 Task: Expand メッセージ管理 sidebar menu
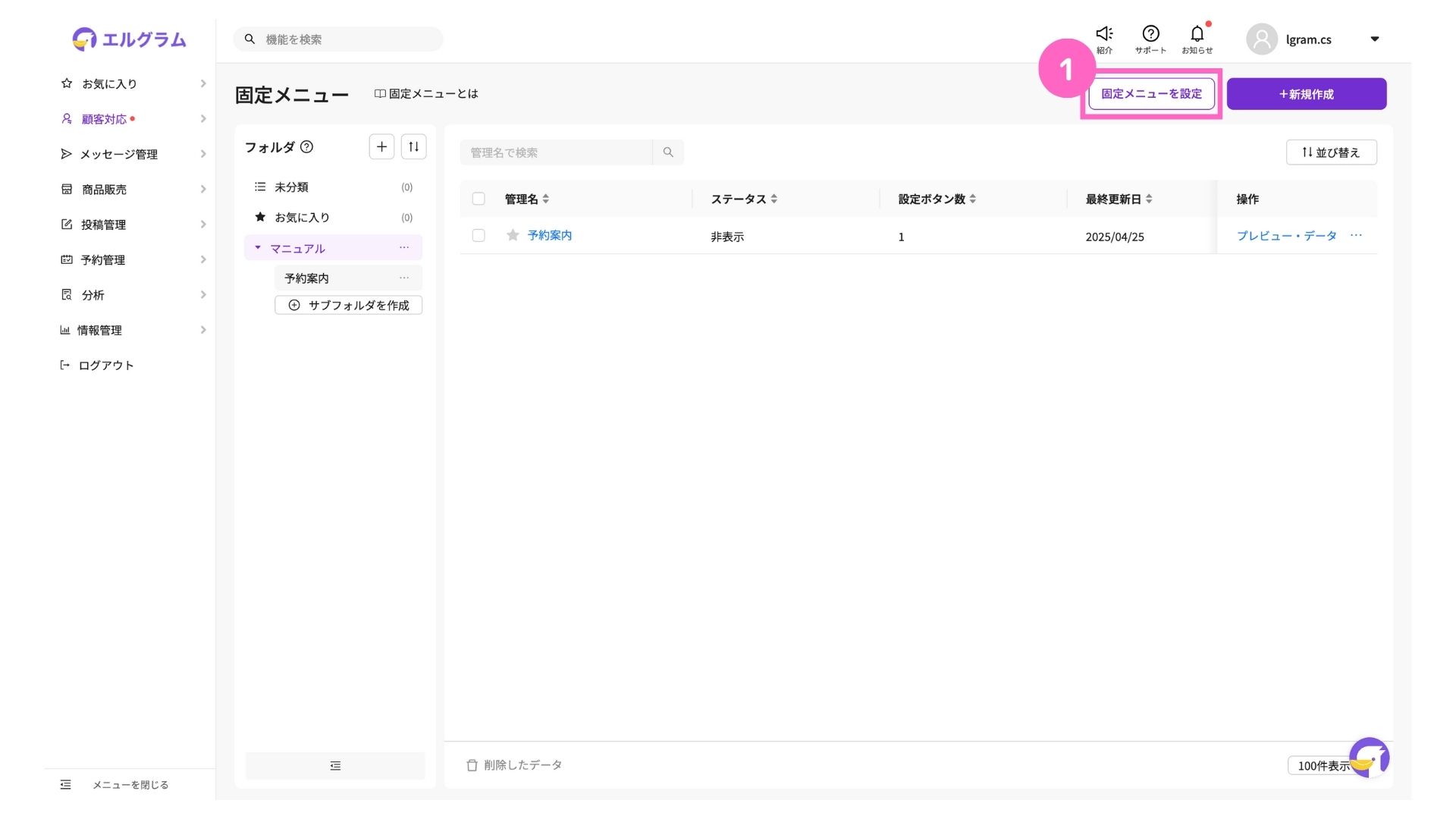(x=119, y=154)
